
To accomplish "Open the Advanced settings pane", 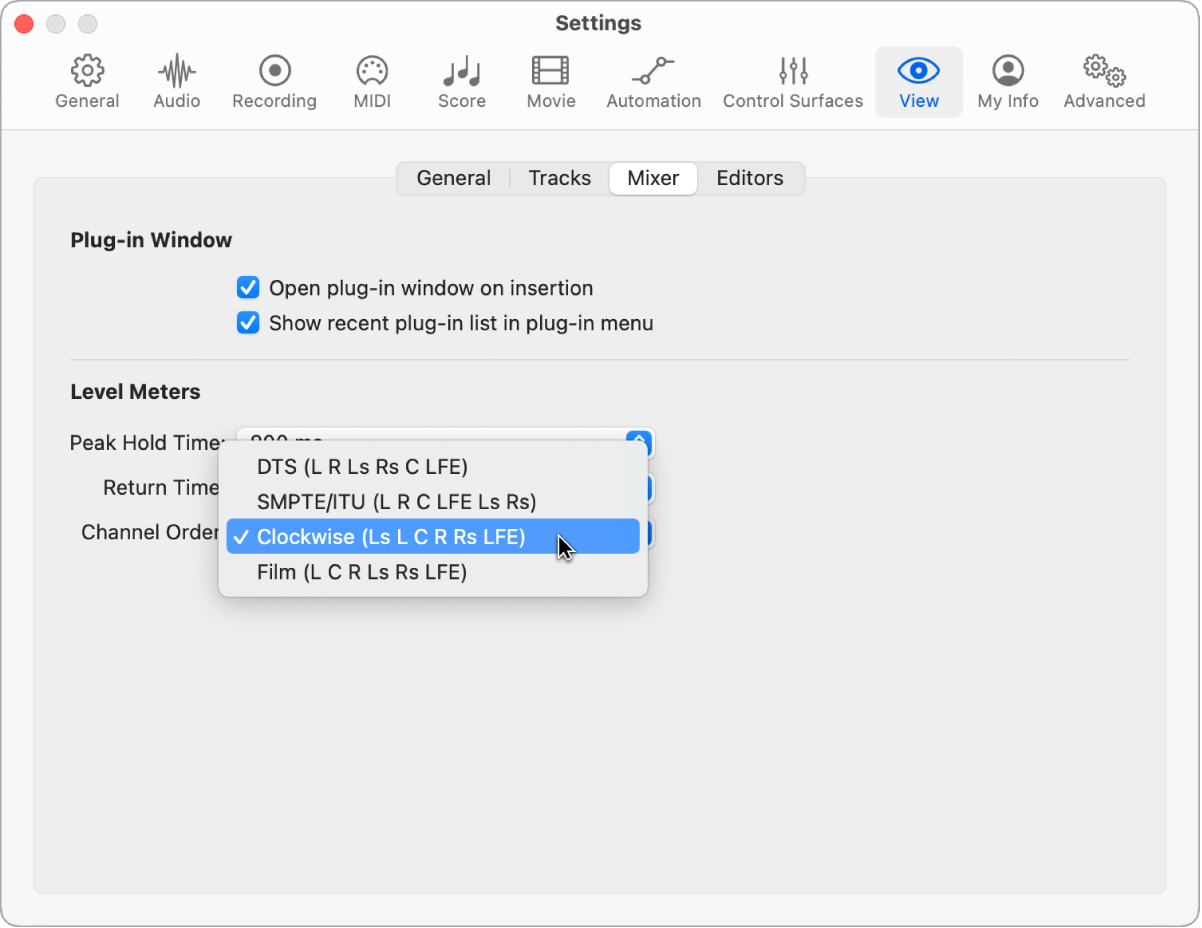I will tap(1104, 82).
